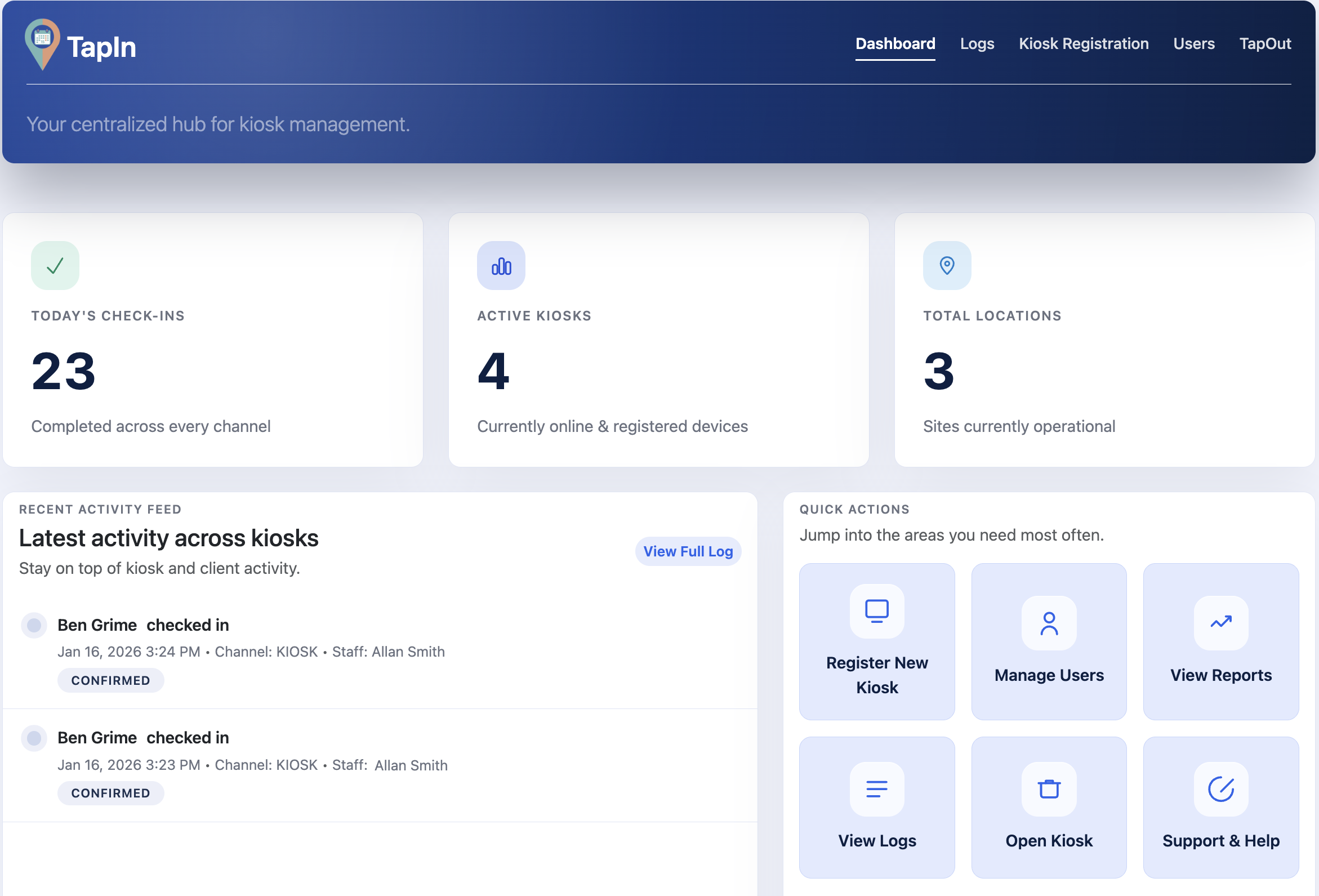The image size is (1319, 896).
Task: Click the CONFIRMED badge under the 3:23 PM entry
Action: tap(111, 793)
